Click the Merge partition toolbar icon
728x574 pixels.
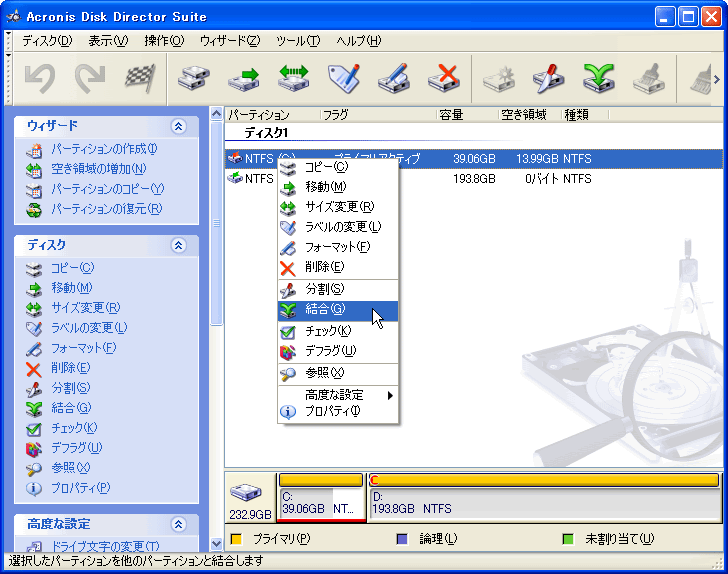click(x=599, y=78)
